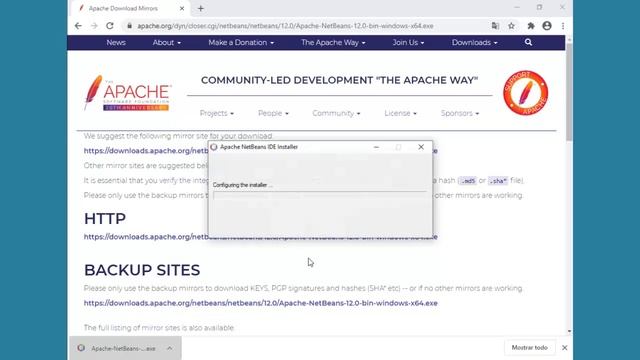The image size is (640, 360).
Task: Close the Apache Download Mirrors tab
Action: (182, 8)
